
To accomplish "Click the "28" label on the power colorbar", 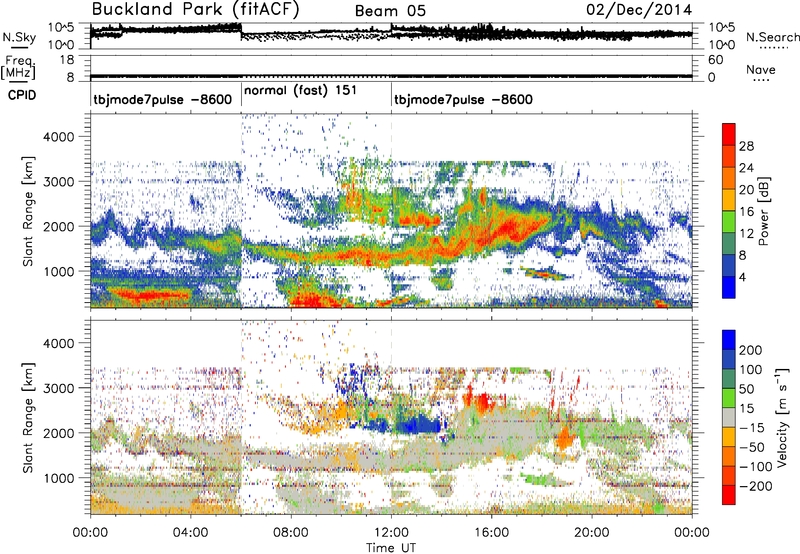I will [x=746, y=146].
